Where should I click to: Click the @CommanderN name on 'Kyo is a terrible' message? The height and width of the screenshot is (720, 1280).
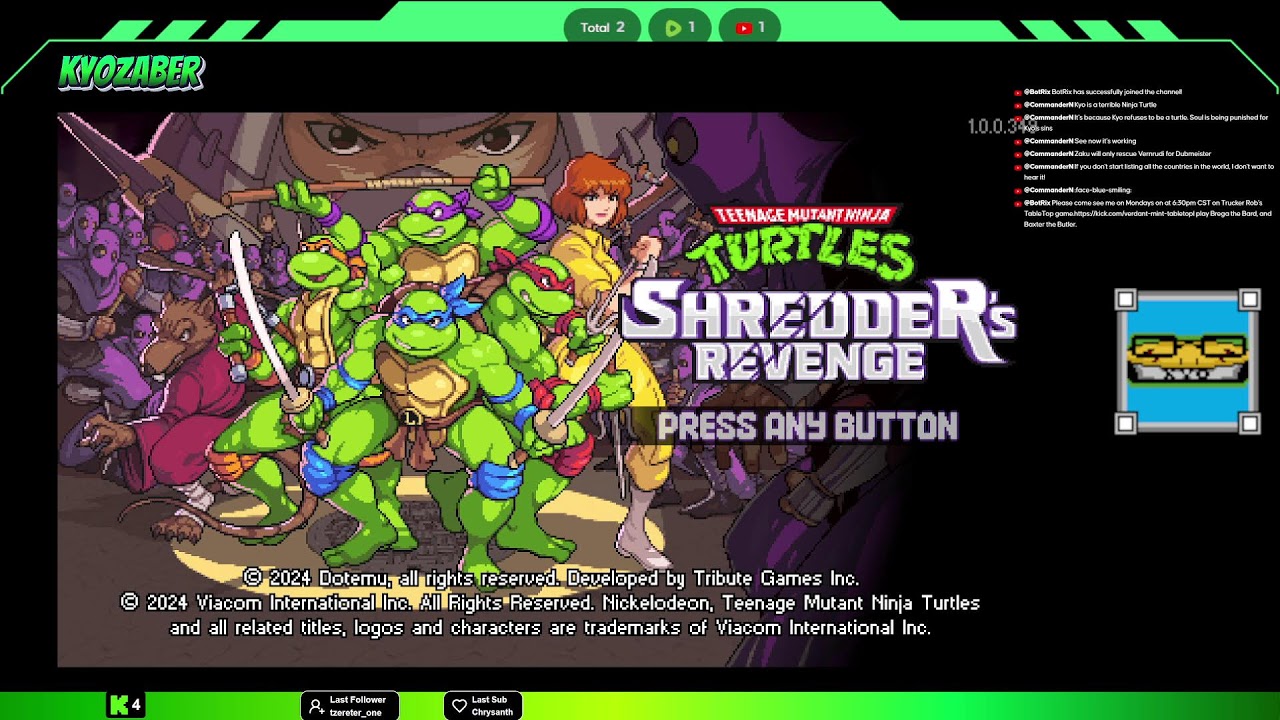pos(1048,105)
